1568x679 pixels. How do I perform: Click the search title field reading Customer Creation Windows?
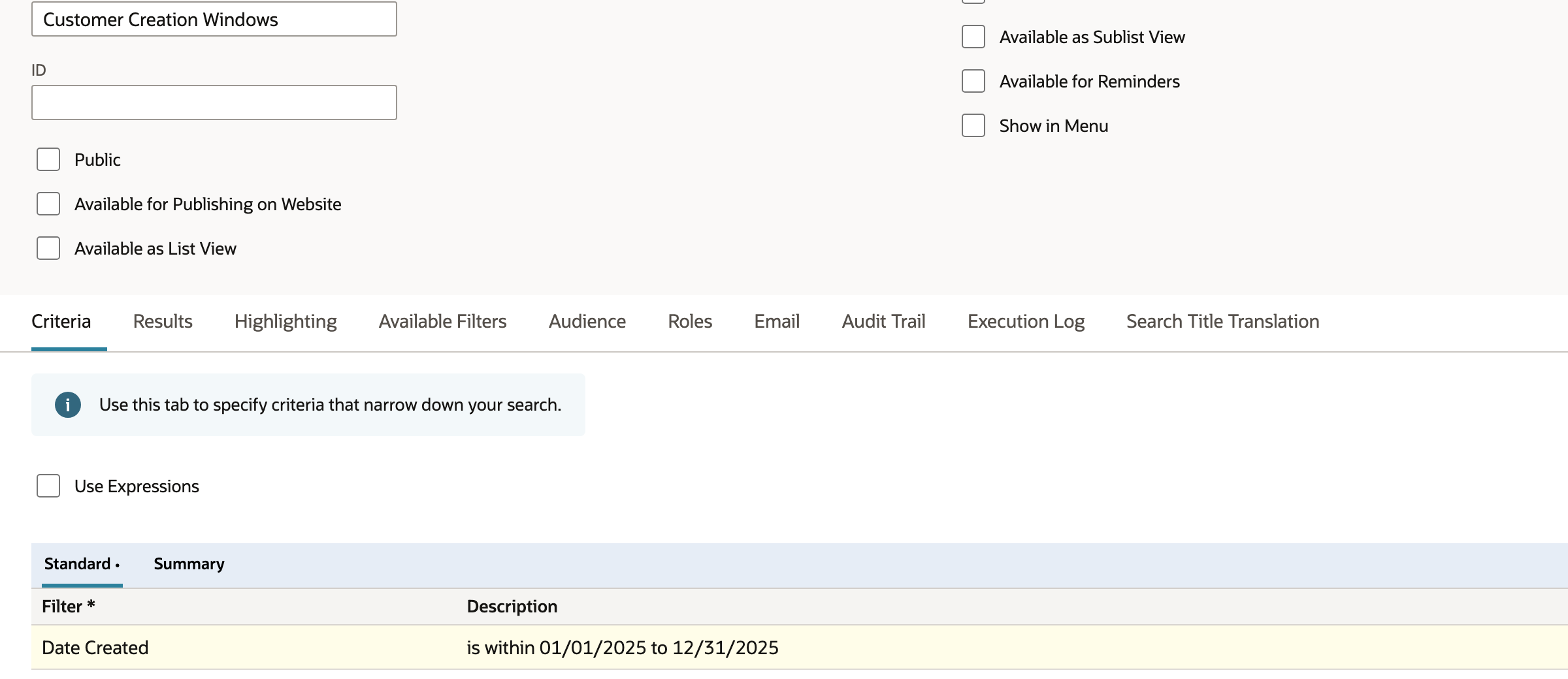click(214, 19)
